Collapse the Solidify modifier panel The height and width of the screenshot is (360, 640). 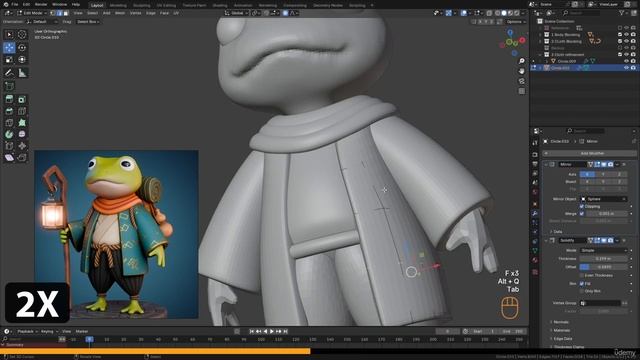tap(546, 240)
